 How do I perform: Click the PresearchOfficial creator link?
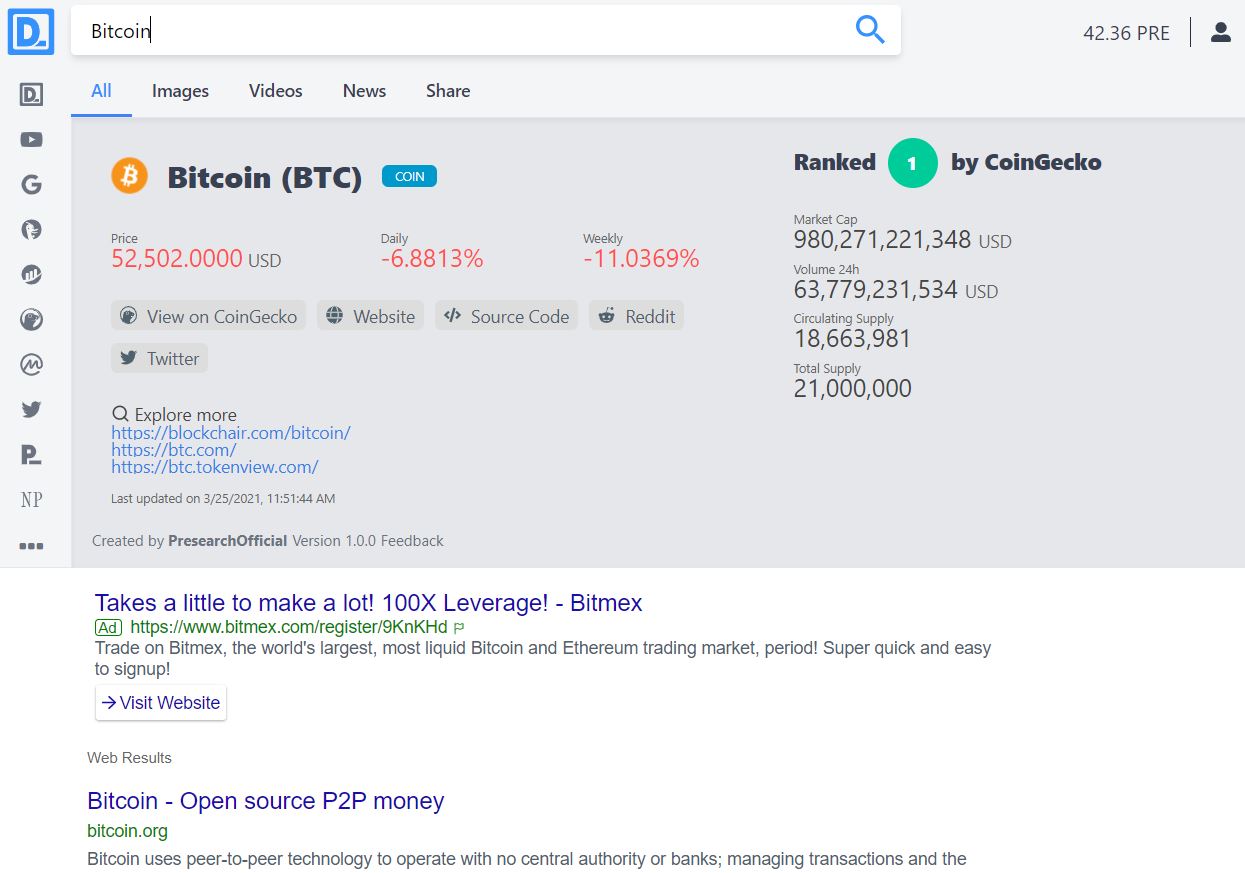[x=228, y=541]
